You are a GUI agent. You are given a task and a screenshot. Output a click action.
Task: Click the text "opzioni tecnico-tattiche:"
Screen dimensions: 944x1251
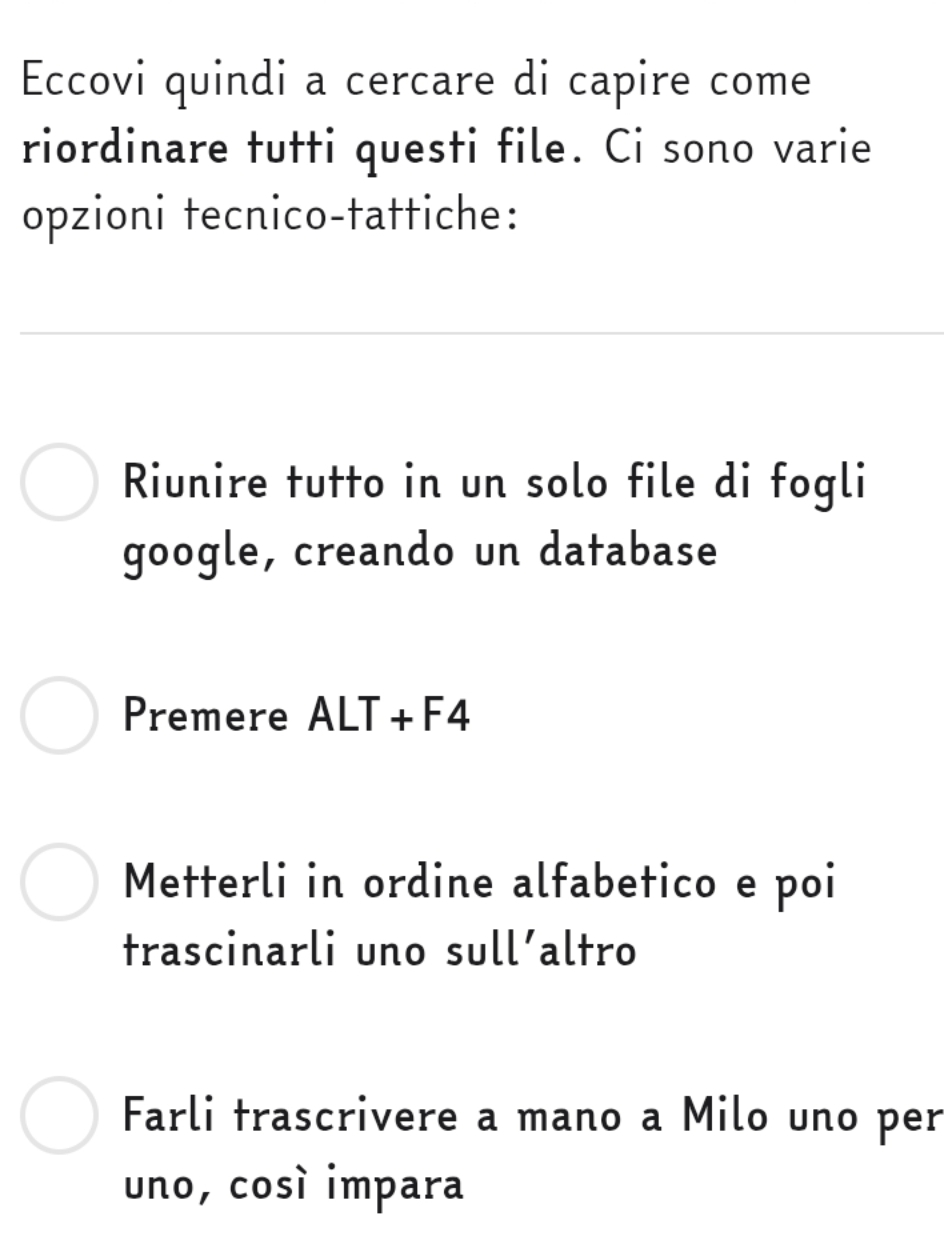(x=270, y=215)
